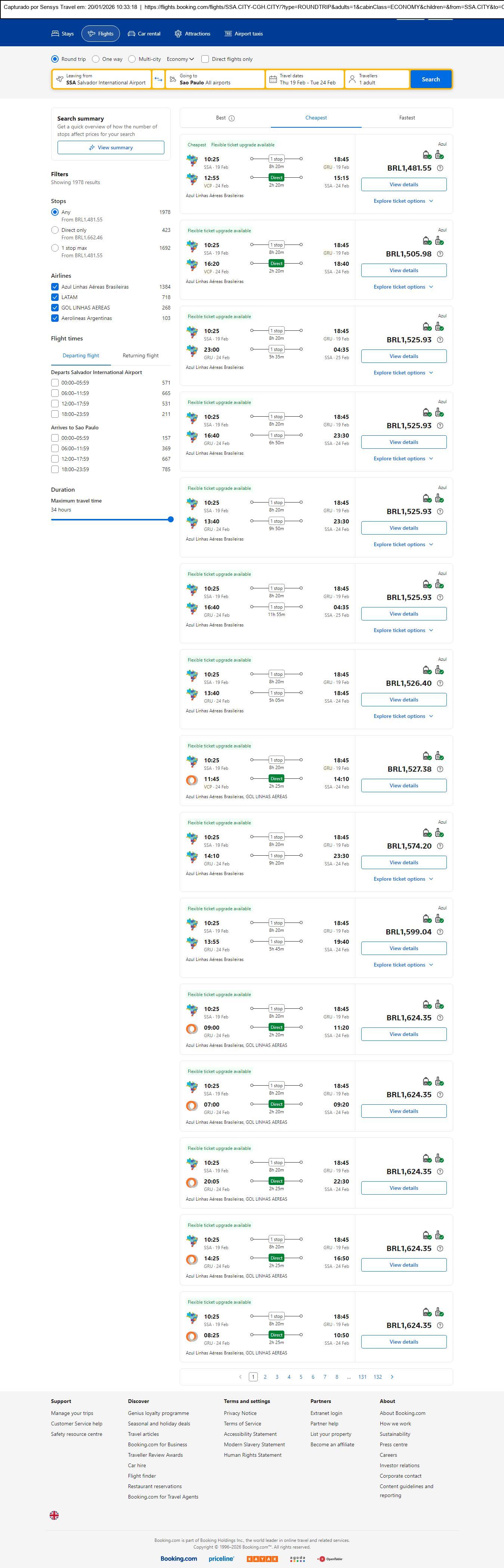Click the calendar icon in Travel dates field

(x=273, y=79)
